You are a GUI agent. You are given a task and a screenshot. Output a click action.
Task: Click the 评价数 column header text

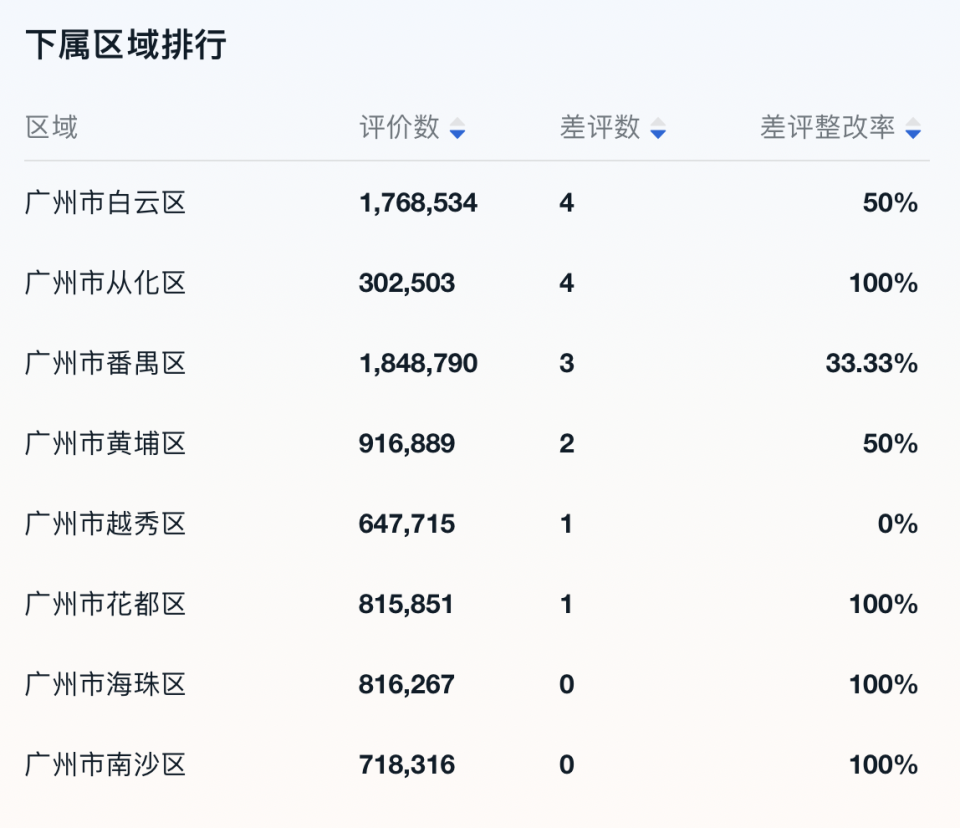(x=399, y=128)
